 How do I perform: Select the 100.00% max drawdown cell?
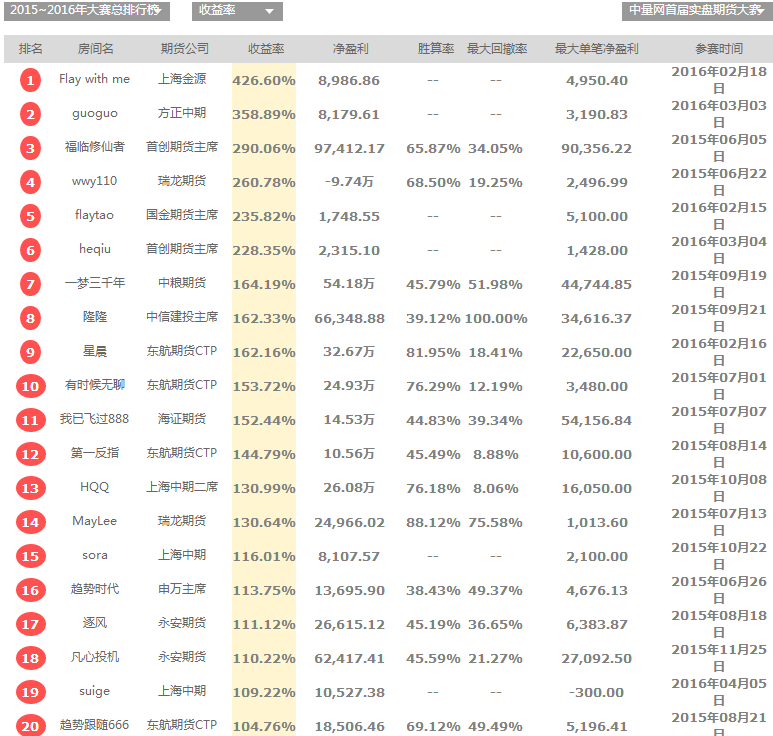(496, 318)
